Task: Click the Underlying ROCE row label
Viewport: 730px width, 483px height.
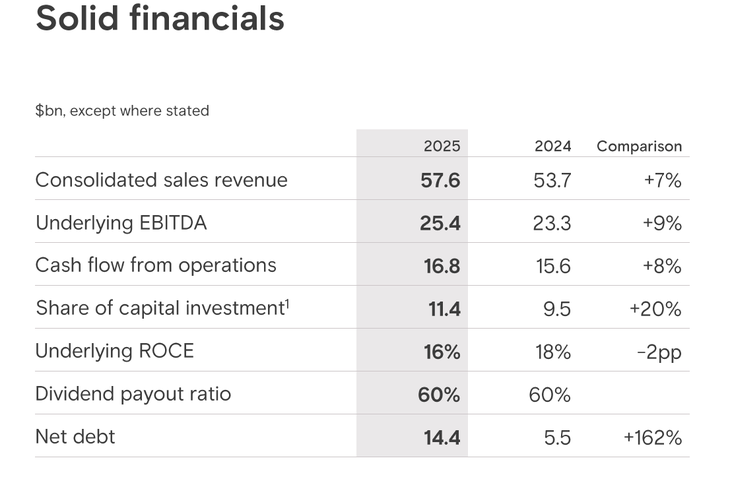Action: point(115,351)
